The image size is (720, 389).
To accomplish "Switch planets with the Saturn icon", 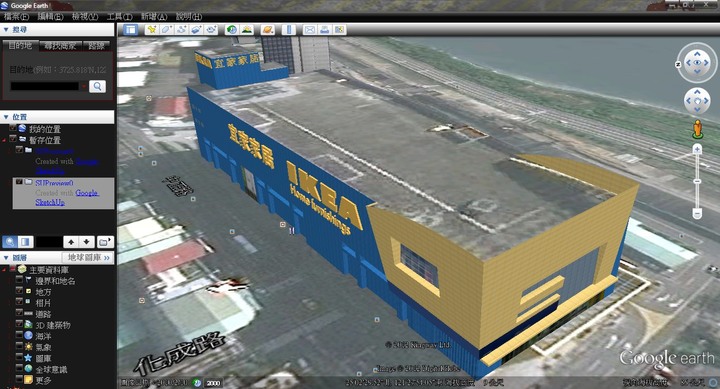I will [267, 30].
